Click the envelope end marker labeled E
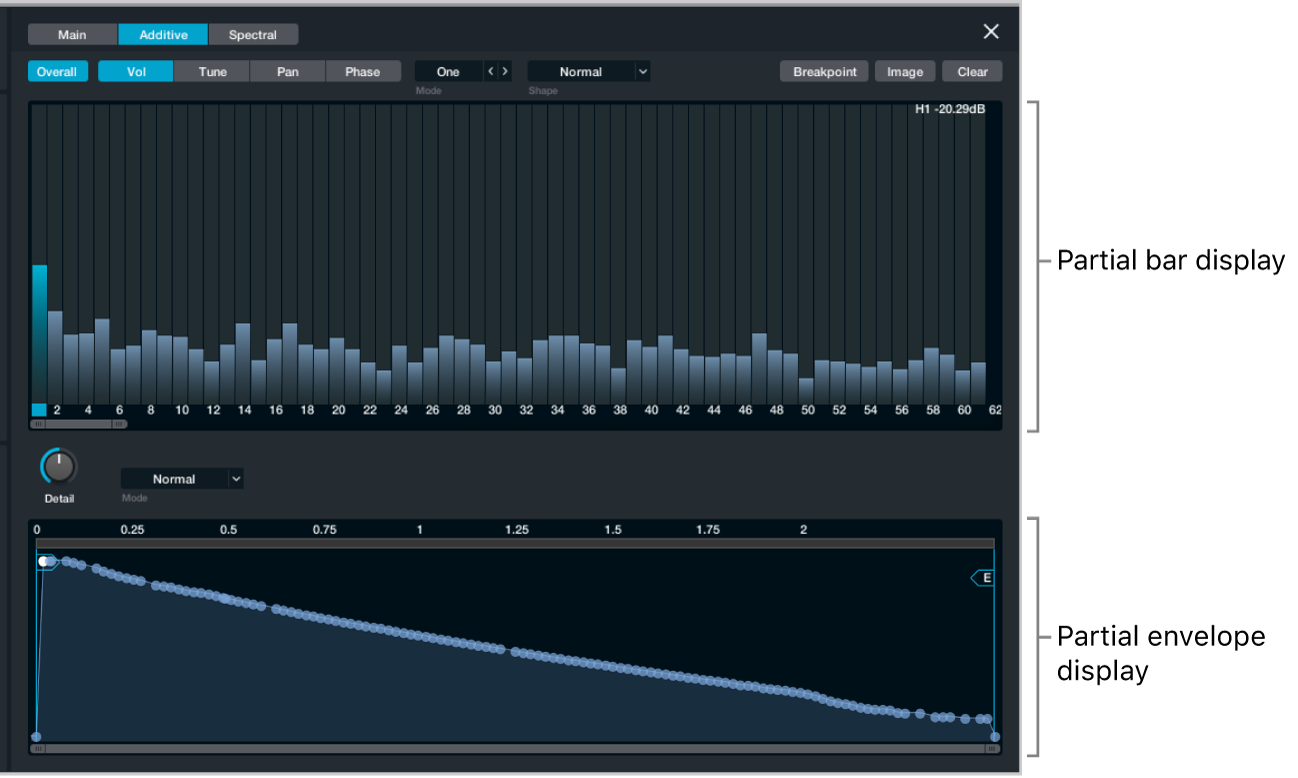Image resolution: width=1298 pixels, height=778 pixels. click(x=985, y=577)
